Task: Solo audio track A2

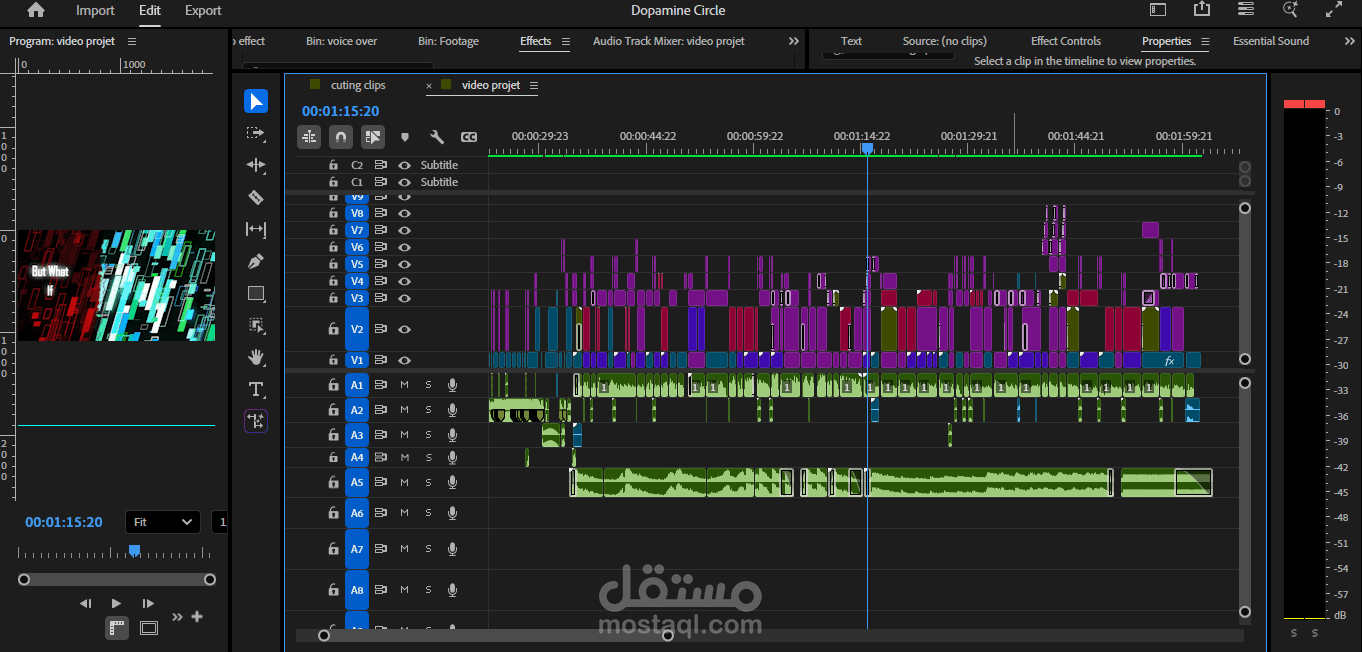Action: click(x=428, y=410)
